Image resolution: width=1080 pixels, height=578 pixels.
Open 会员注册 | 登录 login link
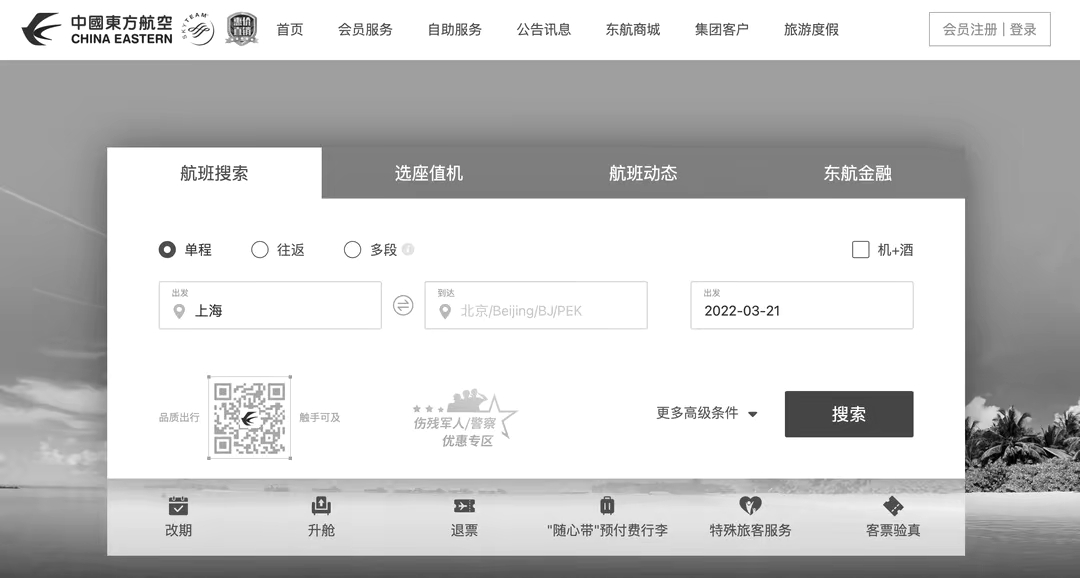pos(989,29)
